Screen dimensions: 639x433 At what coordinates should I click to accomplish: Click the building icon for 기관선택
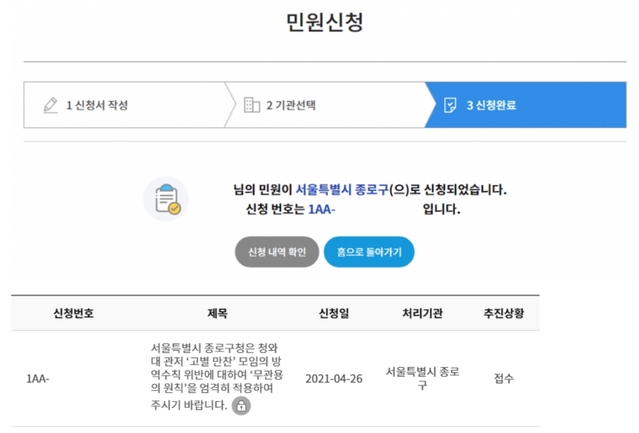coord(251,105)
